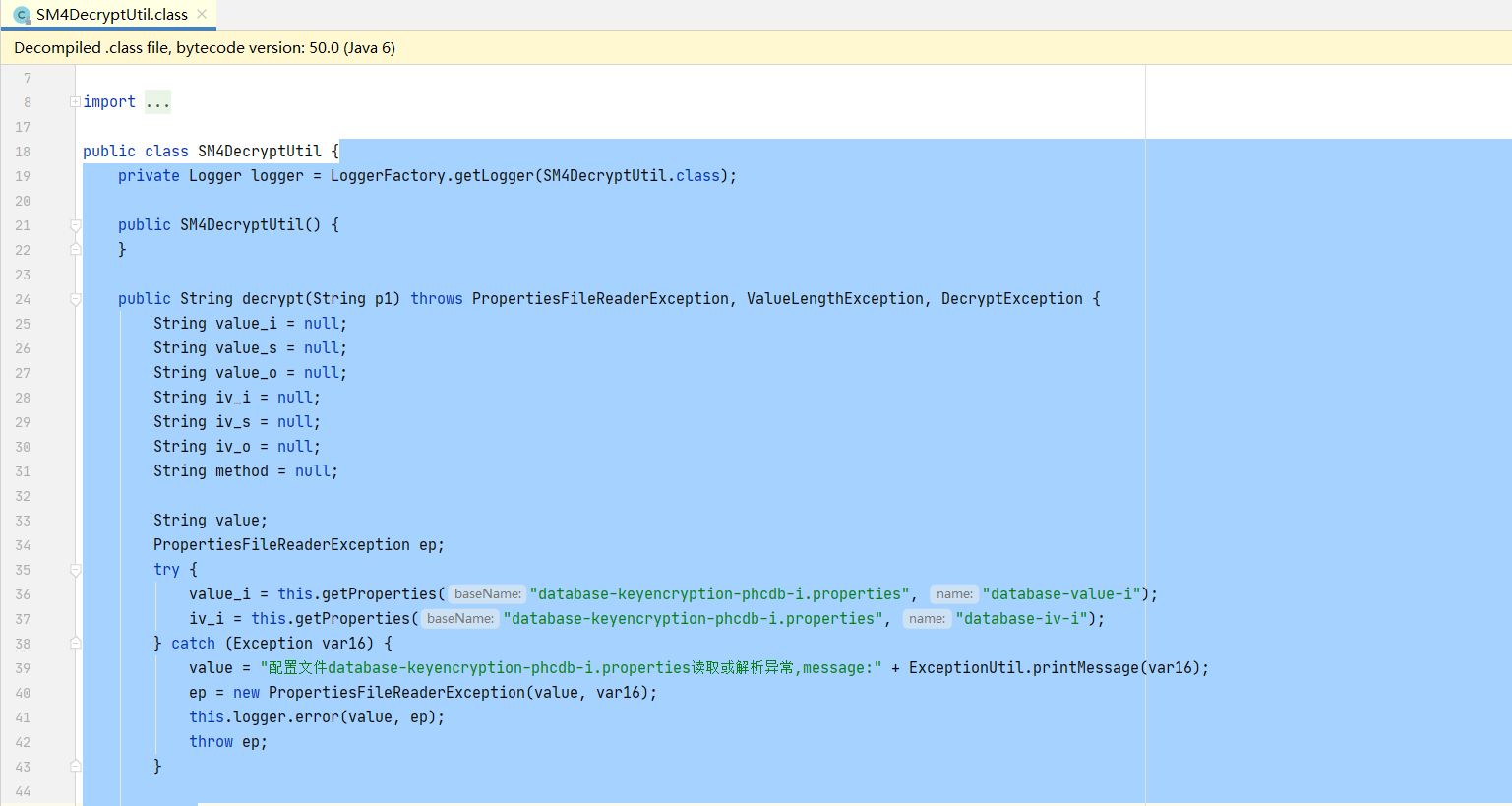
Task: Click the 'import' keyword on line 8
Action: 109,102
